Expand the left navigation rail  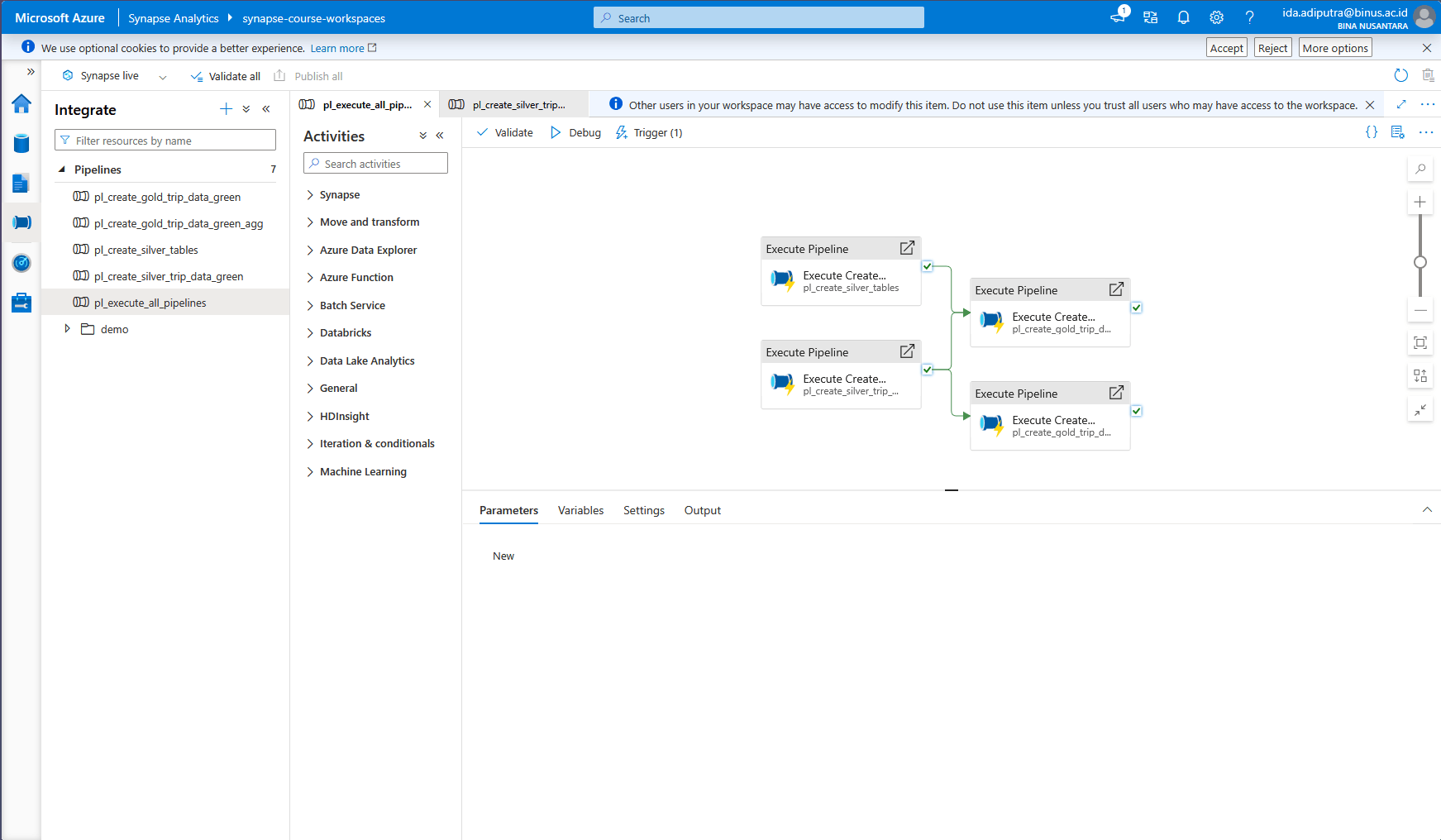(31, 72)
